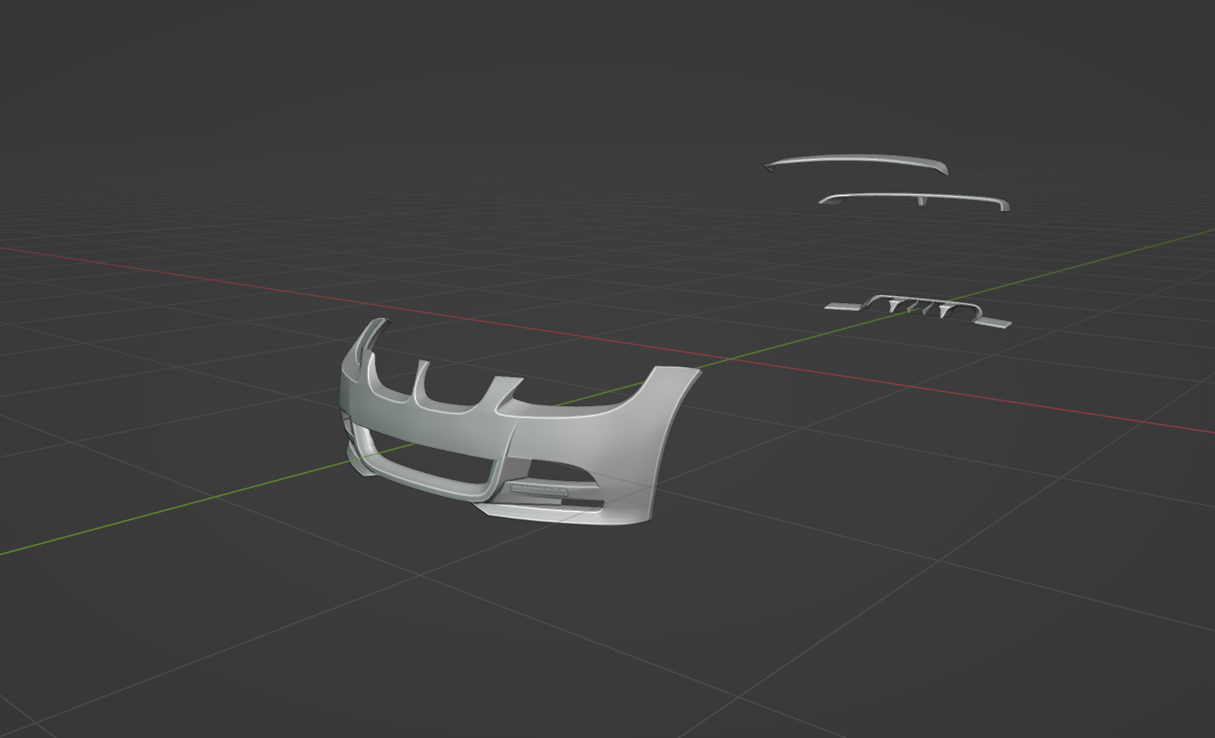1215x738 pixels.
Task: Click the bumper's upper left headlight corner
Action: point(372,332)
